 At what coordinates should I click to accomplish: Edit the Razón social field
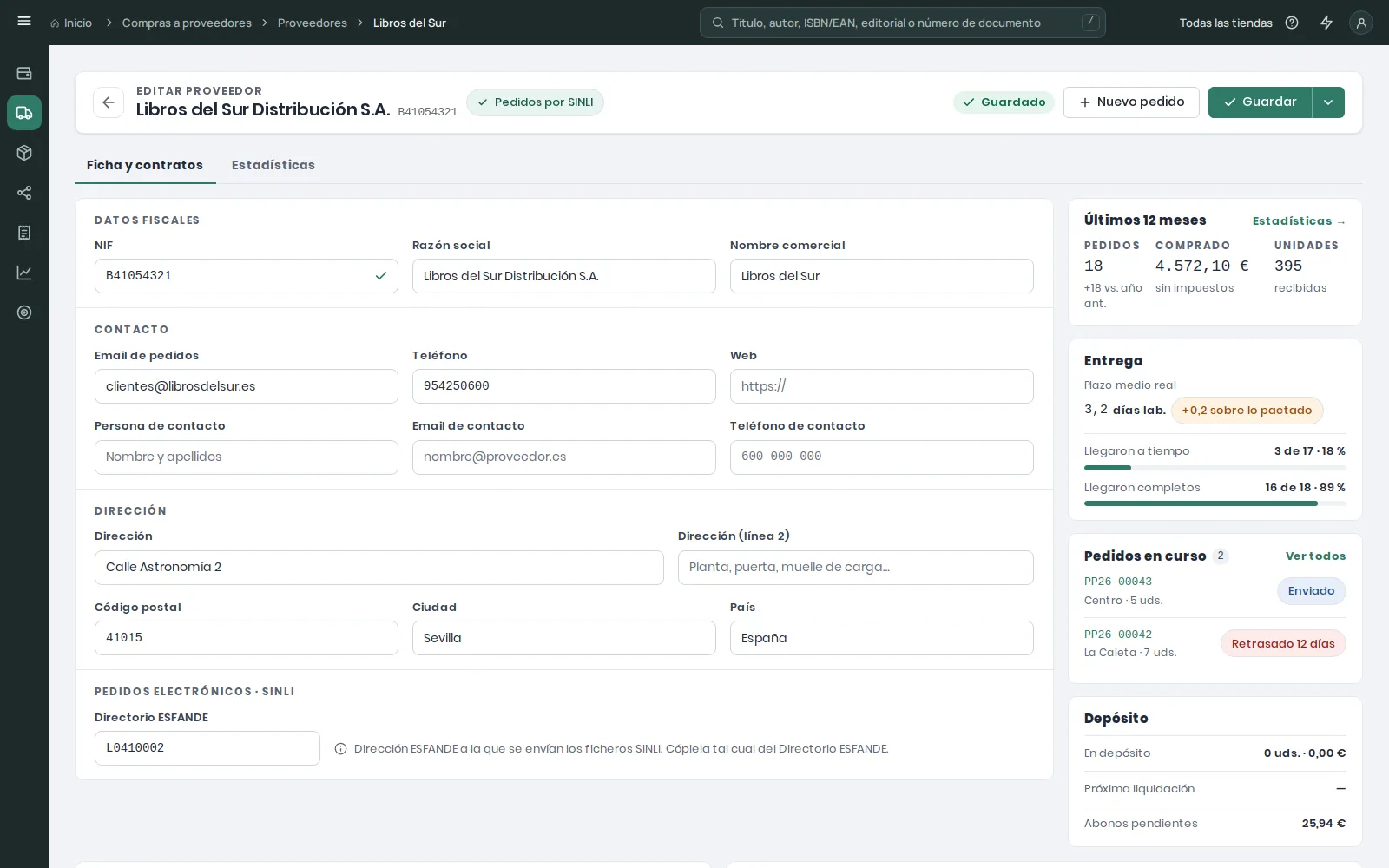click(x=564, y=276)
